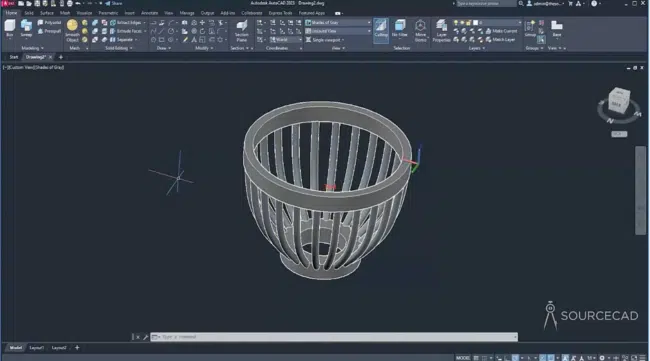The image size is (650, 361).
Task: Click the Erase tool in Modify panel
Action: click(185, 40)
